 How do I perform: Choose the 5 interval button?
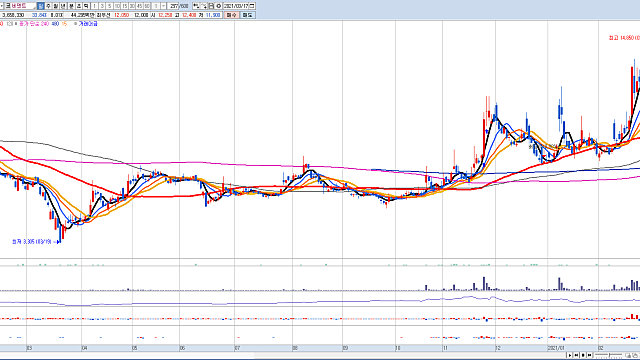(x=109, y=6)
